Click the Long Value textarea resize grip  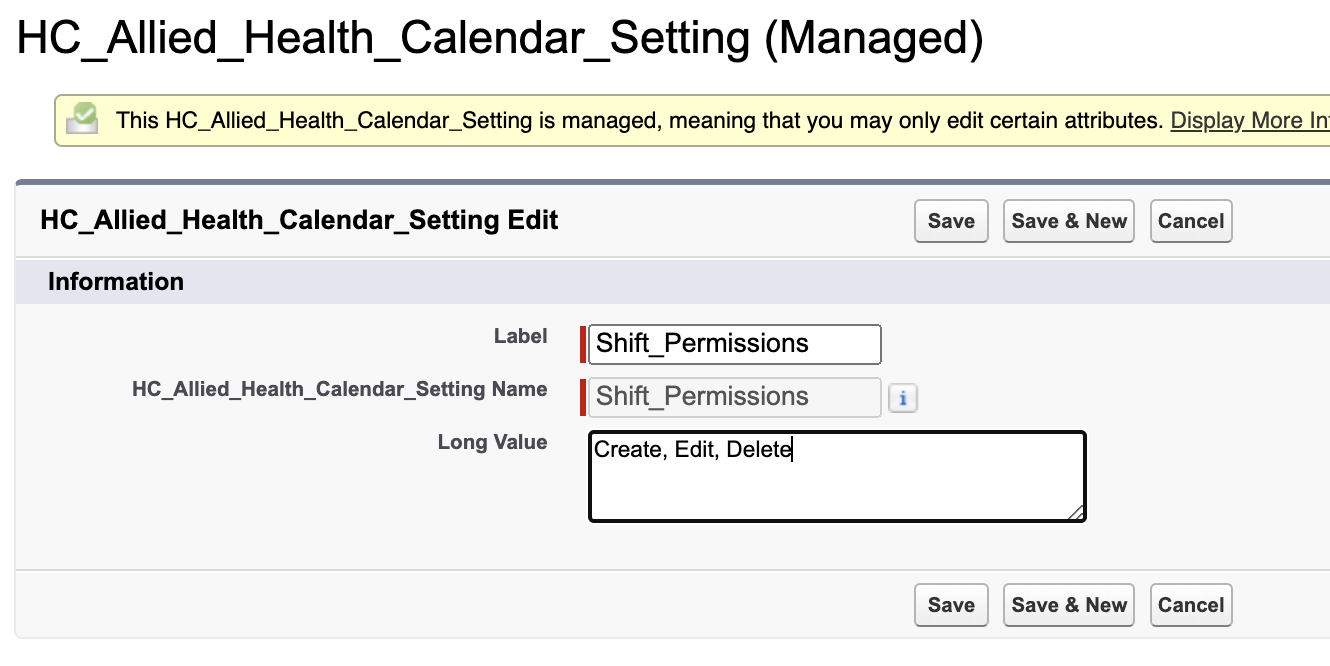[1075, 511]
